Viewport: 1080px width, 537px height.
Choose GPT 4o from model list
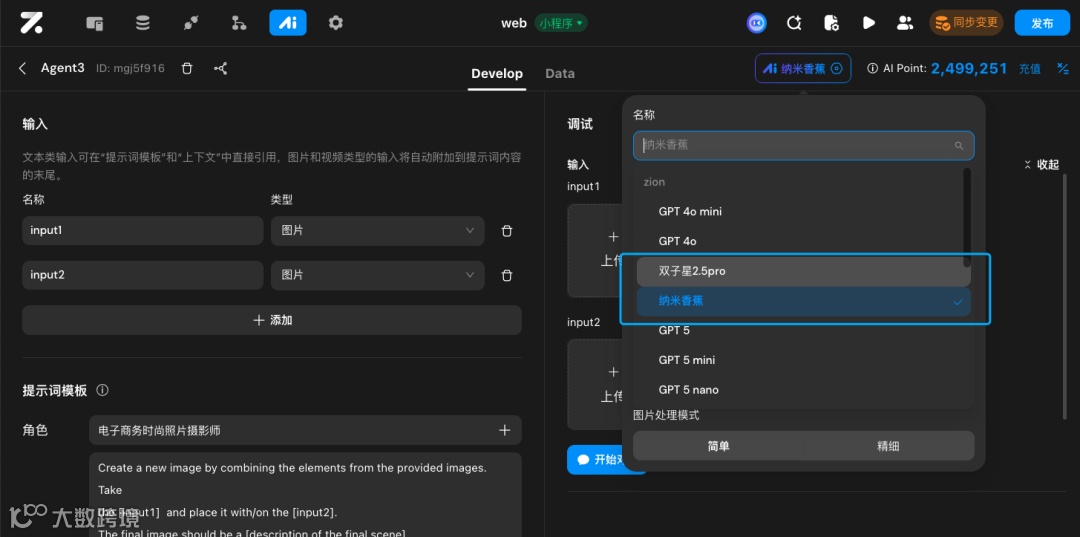[802, 241]
